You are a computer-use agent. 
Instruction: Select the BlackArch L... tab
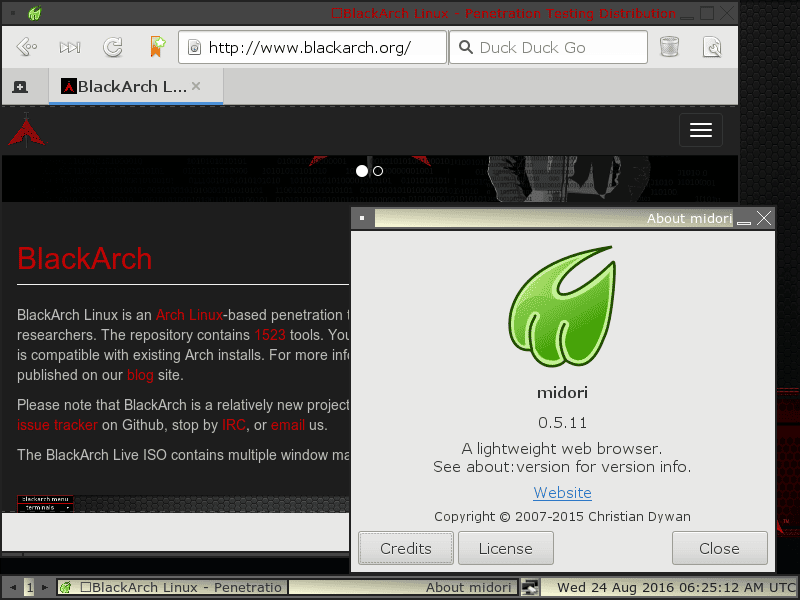136,87
